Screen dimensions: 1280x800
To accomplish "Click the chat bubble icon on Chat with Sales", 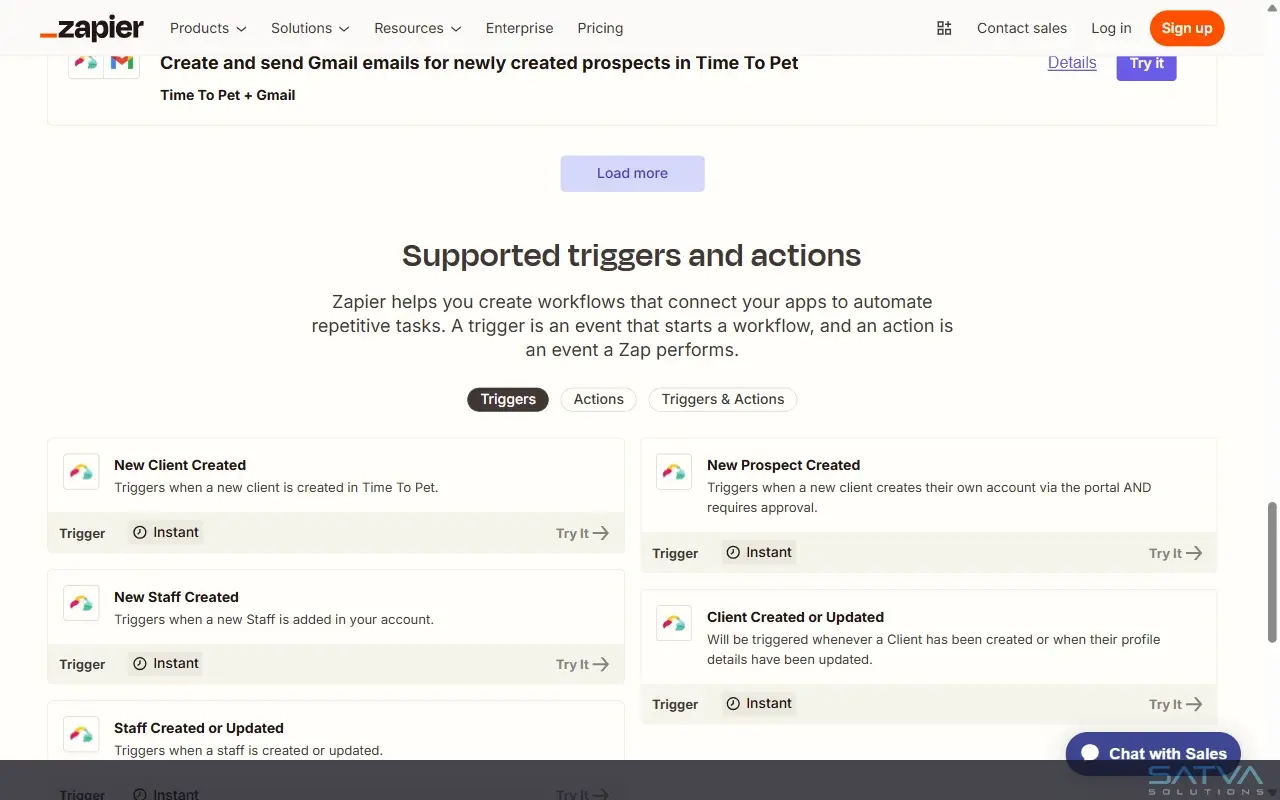I will click(1089, 753).
